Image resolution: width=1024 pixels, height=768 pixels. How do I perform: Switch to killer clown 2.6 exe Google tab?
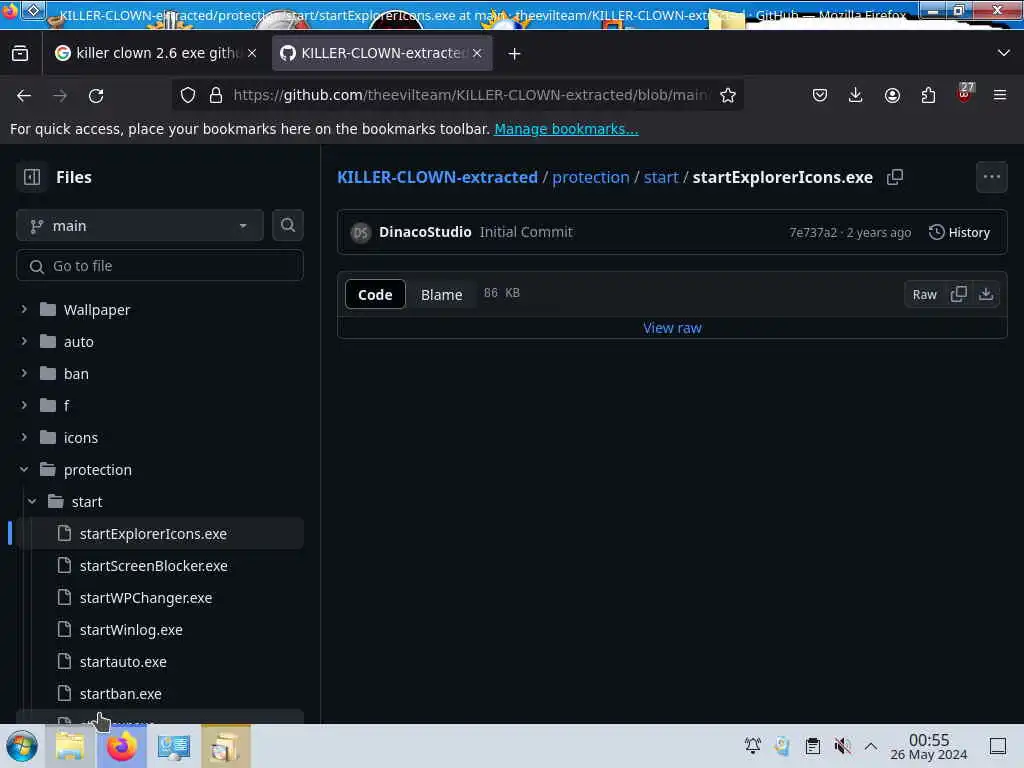[x=156, y=54]
